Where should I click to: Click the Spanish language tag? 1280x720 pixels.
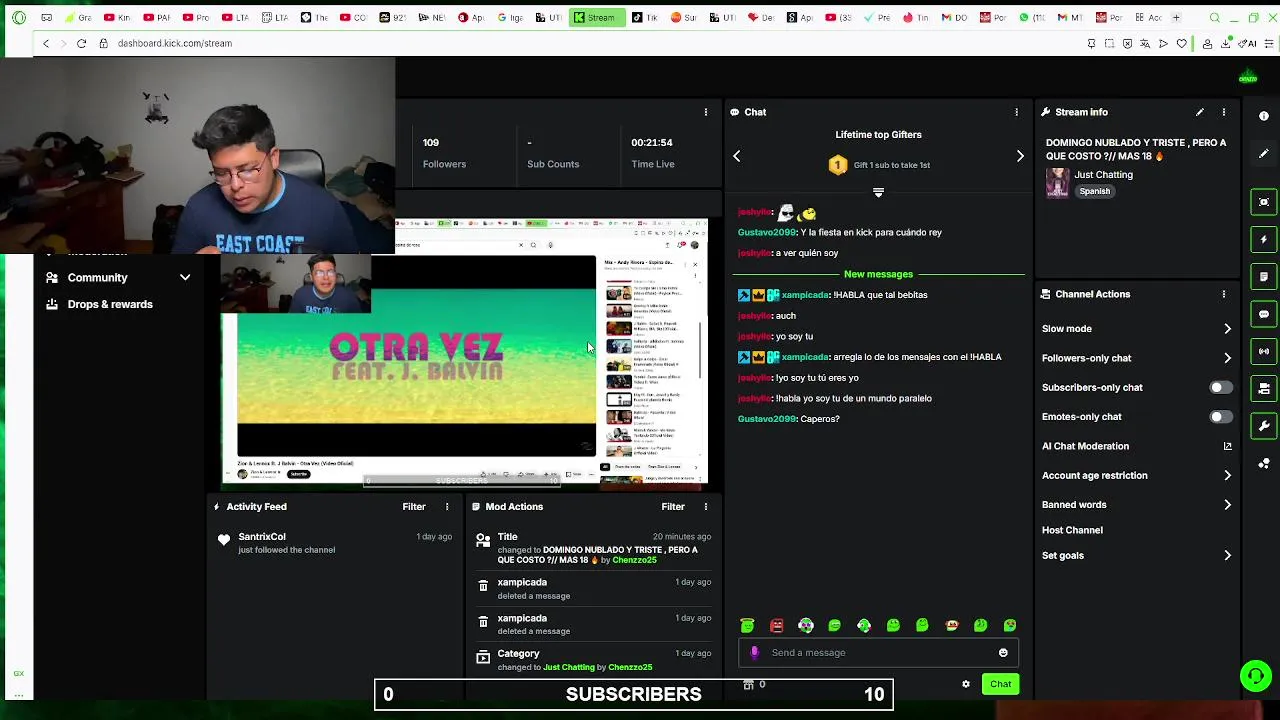tap(1094, 192)
